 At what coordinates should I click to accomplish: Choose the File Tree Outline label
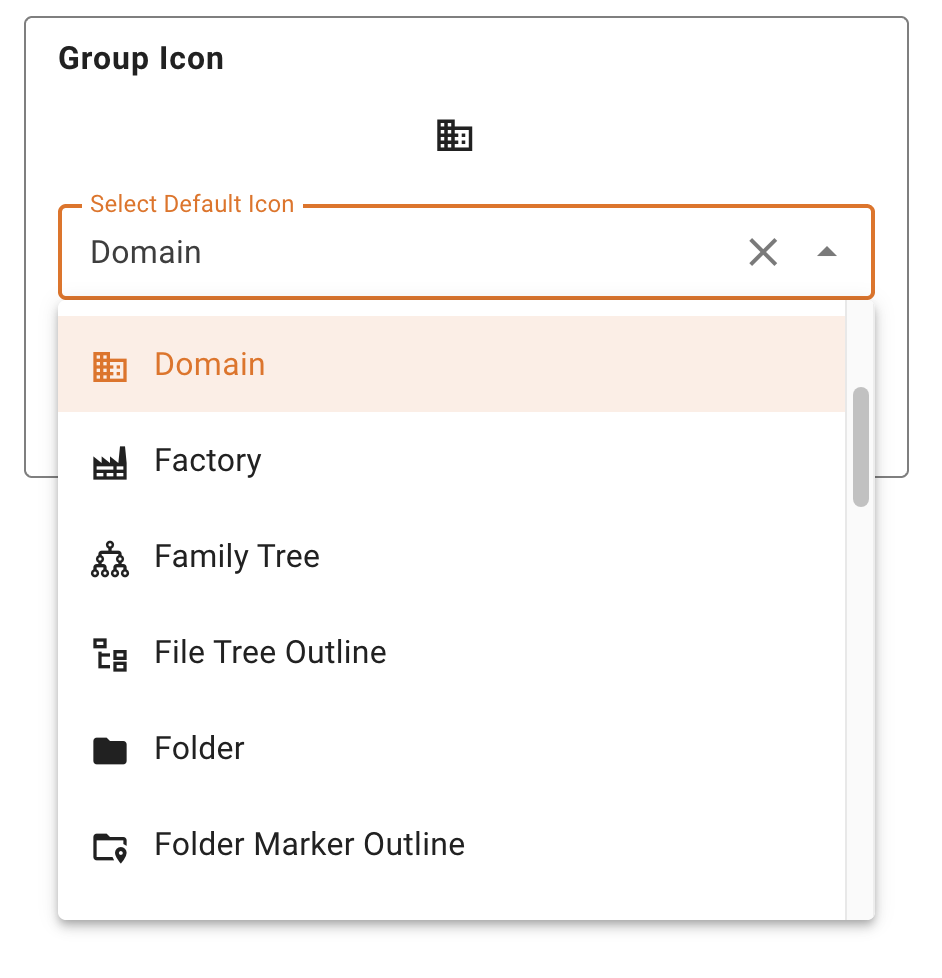pos(271,652)
